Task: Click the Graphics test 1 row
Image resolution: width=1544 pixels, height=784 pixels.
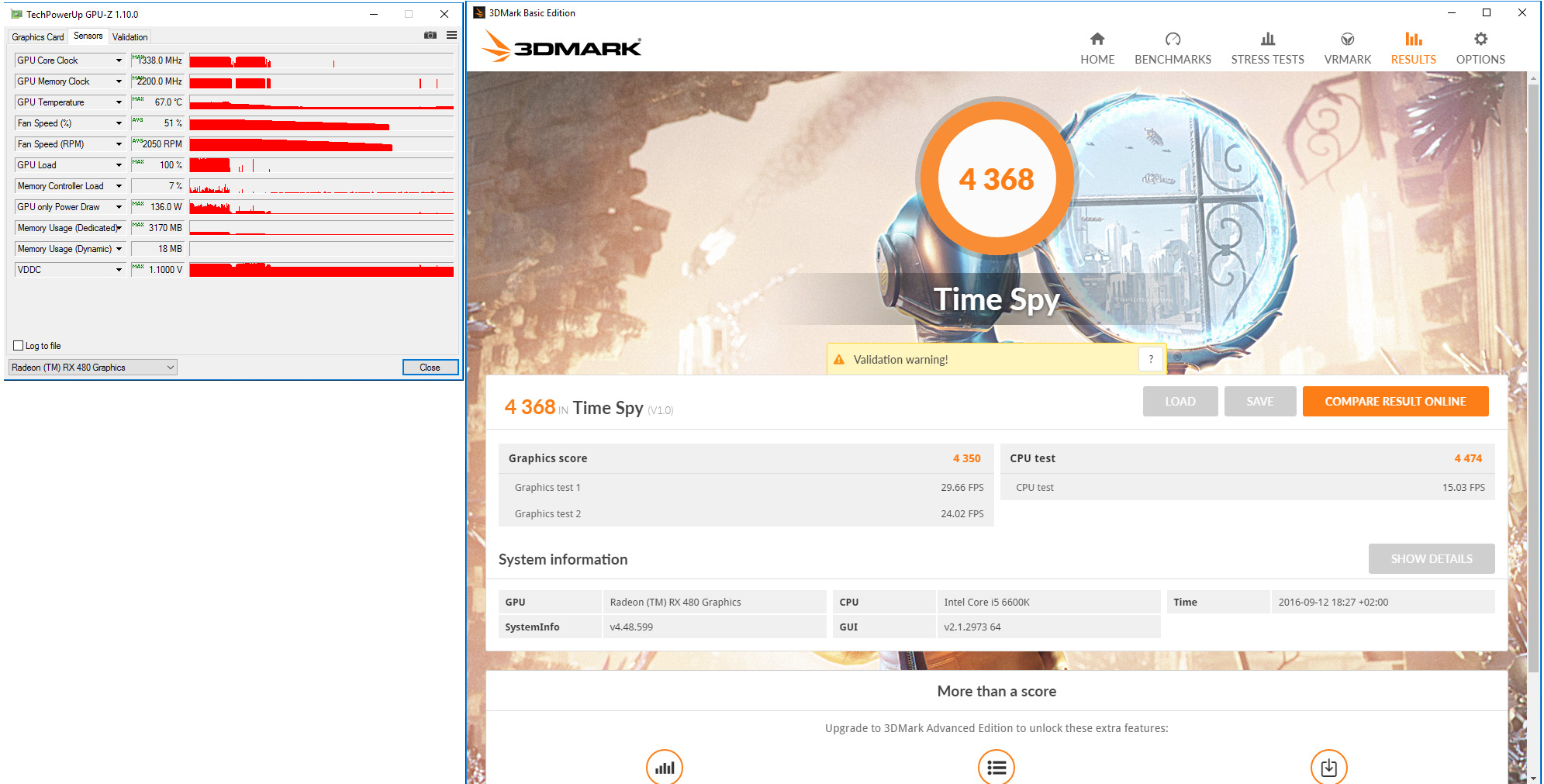Action: pyautogui.click(x=746, y=488)
